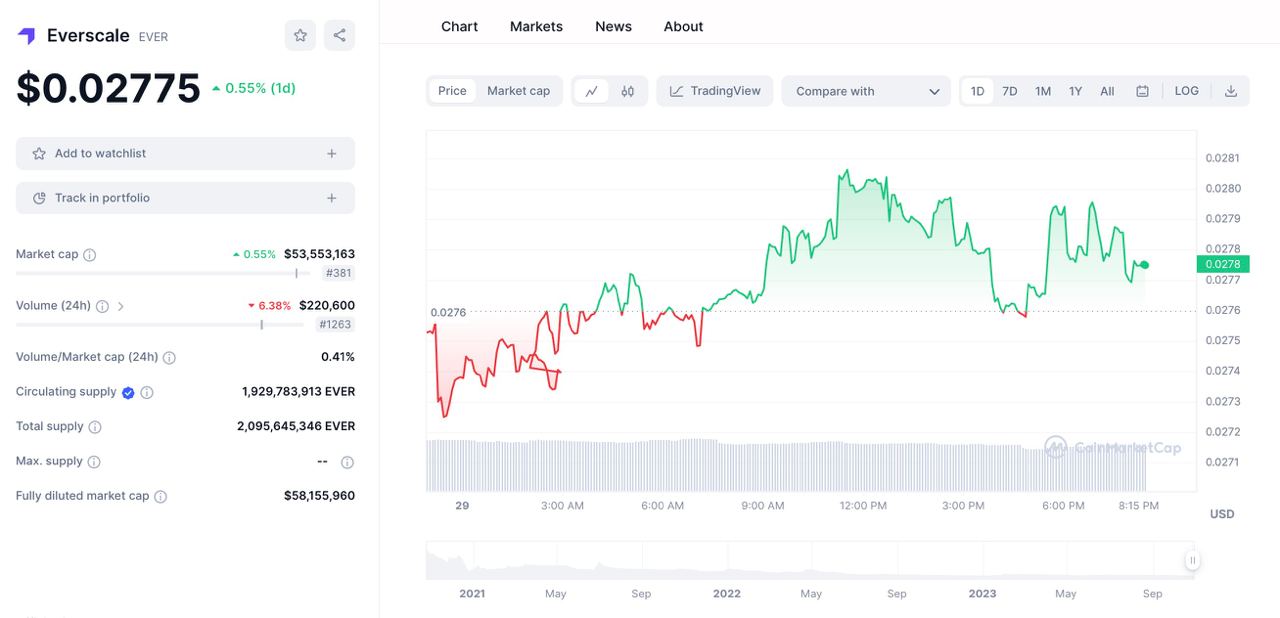
Task: Select the Market cap toggle option
Action: (x=518, y=91)
